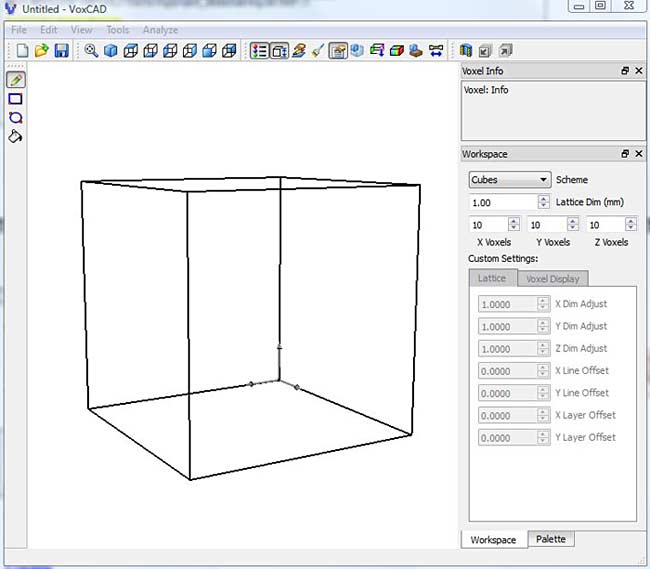650x569 pixels.
Task: Select the light-blue shaded cube view icon
Action: 209,51
